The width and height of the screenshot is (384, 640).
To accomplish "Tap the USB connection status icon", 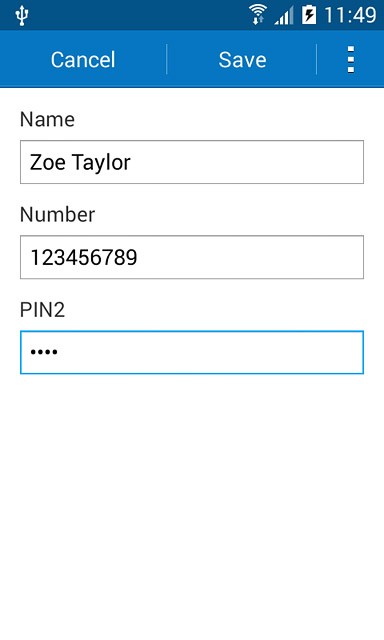I will tap(22, 16).
